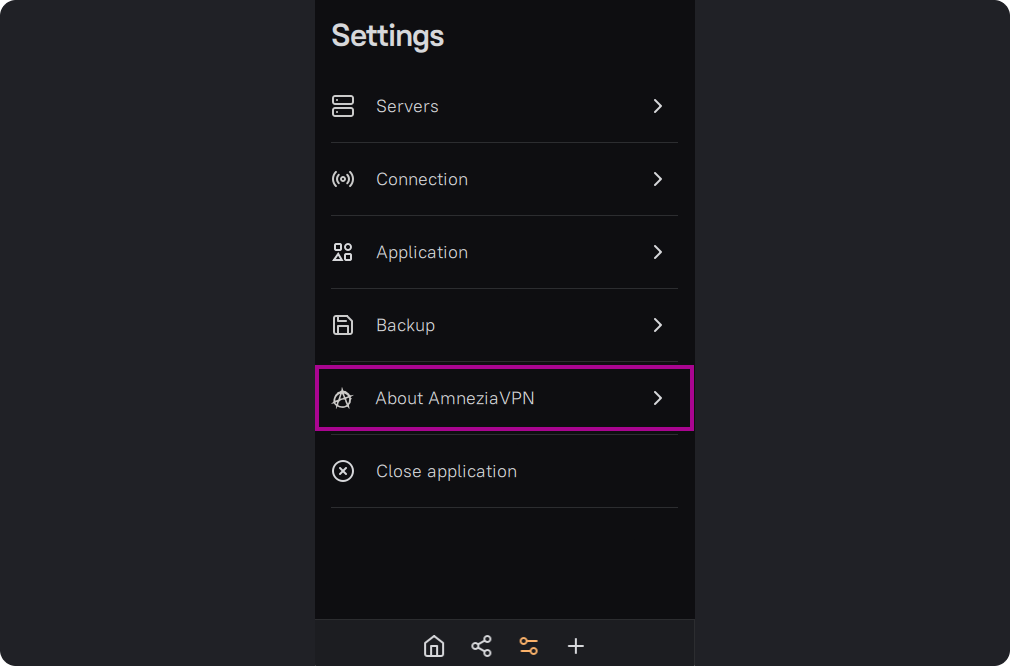Click the Application shapes icon
1010x666 pixels.
(x=343, y=252)
